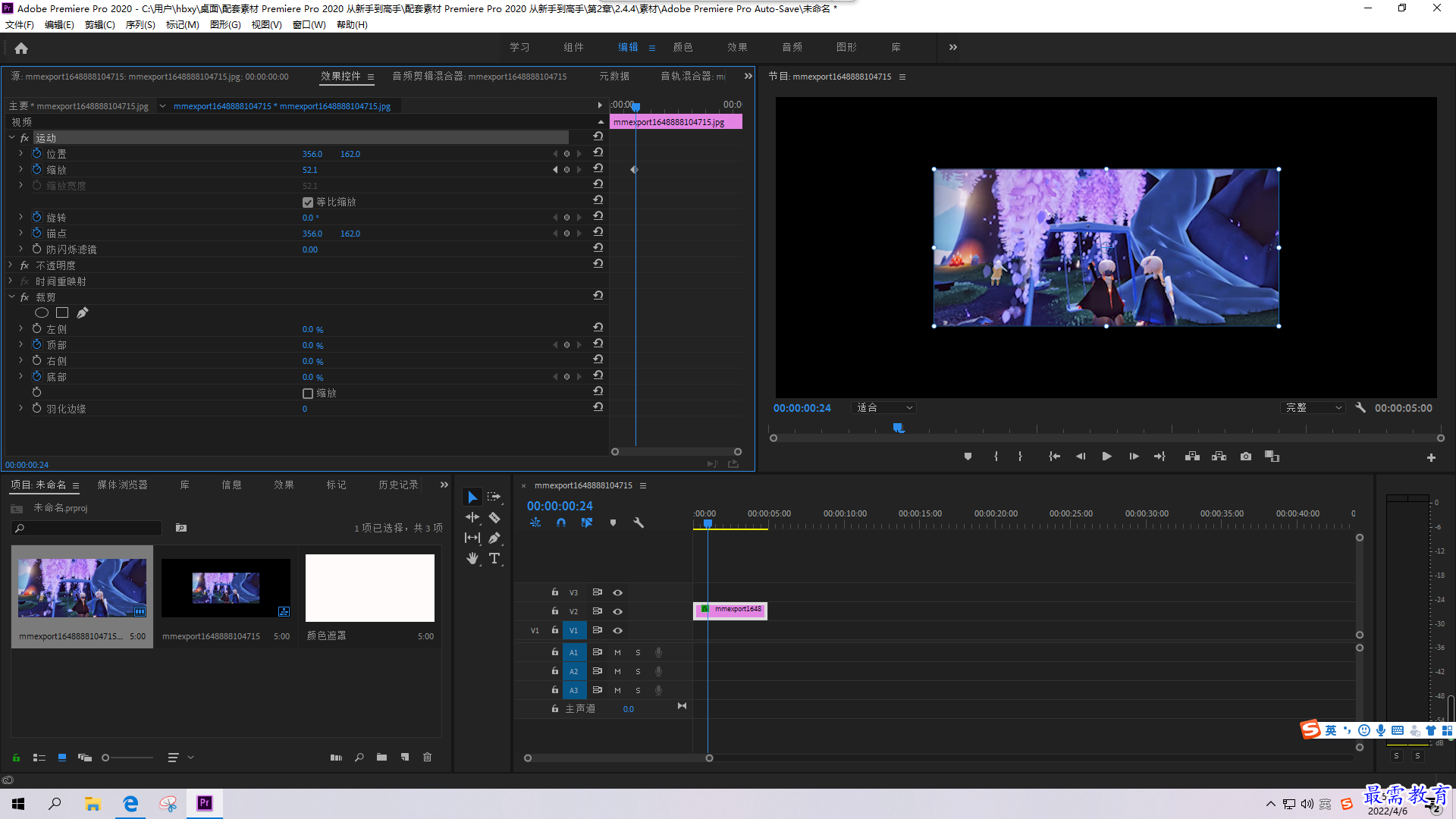
Task: Select the Ripple Edit tool
Action: click(472, 517)
